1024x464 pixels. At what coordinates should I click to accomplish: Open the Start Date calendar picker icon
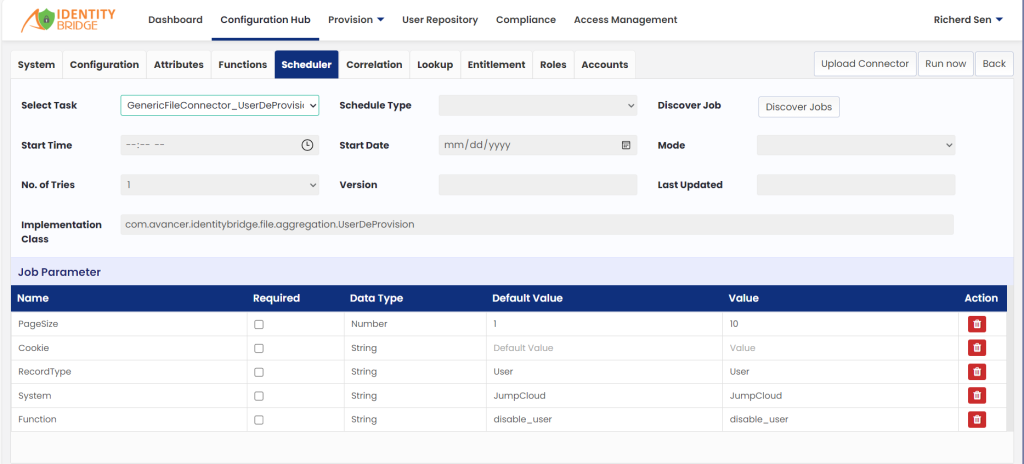click(626, 145)
